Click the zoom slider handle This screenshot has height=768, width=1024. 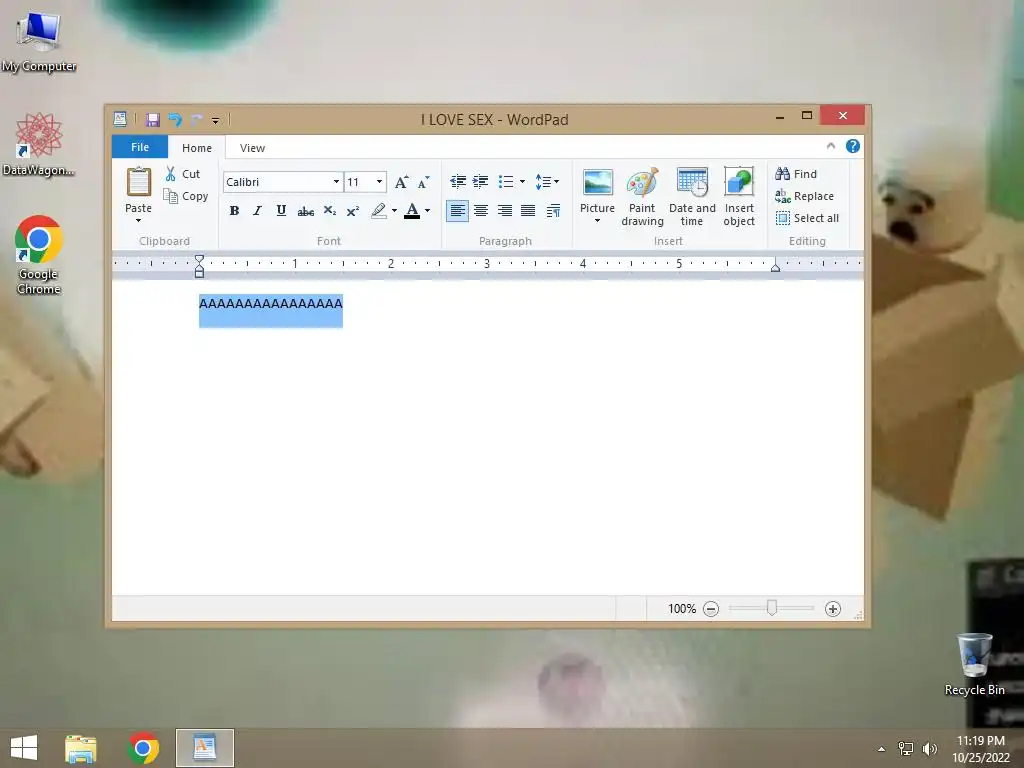(x=772, y=608)
